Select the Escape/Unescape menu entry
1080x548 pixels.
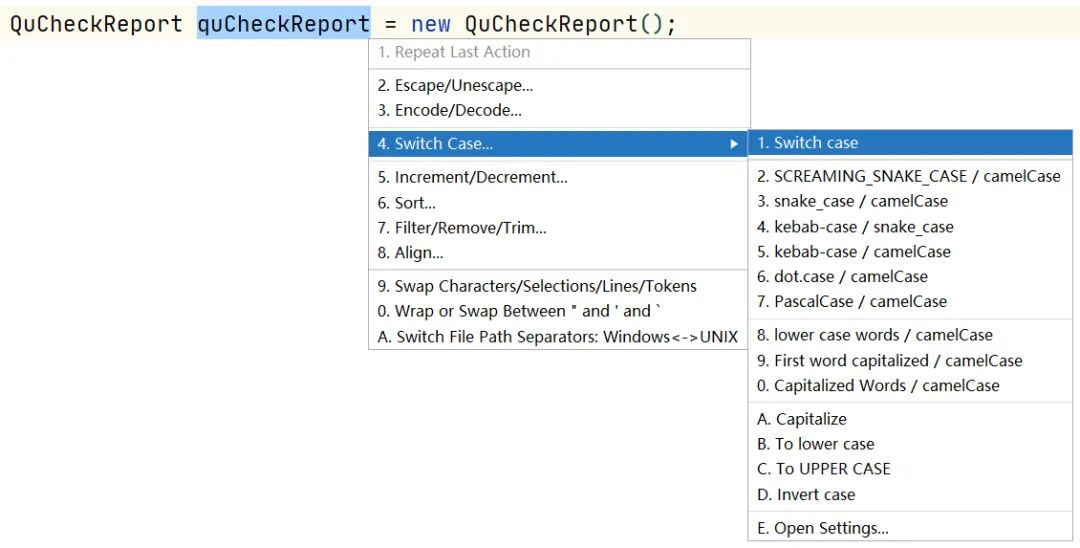click(x=559, y=85)
